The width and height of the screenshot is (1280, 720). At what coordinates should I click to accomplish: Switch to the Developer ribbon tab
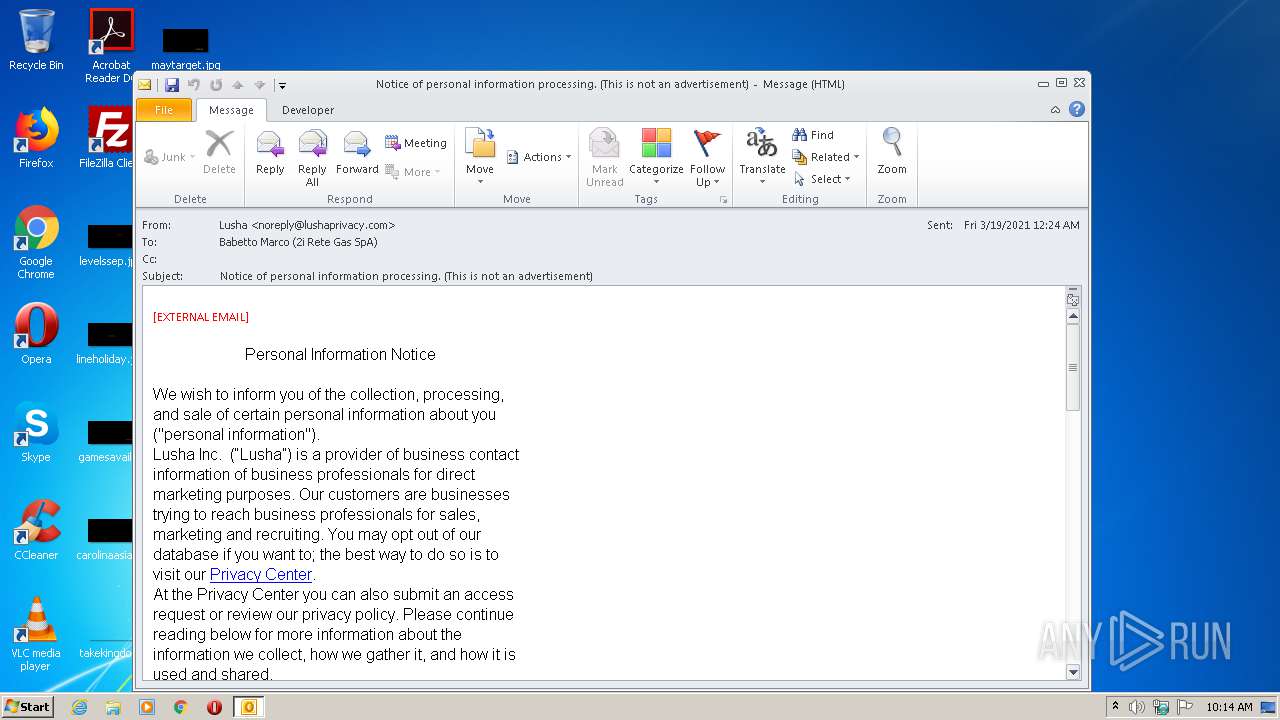(x=308, y=110)
